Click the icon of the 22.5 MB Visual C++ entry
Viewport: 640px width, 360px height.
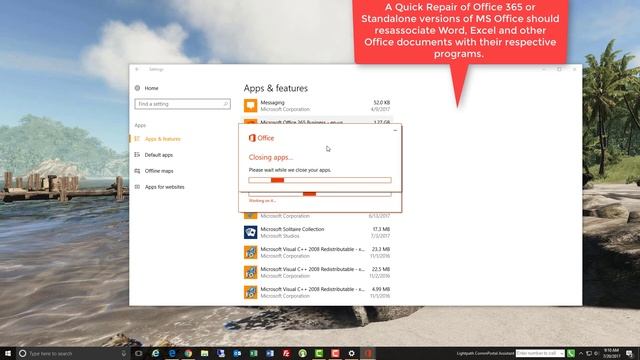[x=251, y=272]
